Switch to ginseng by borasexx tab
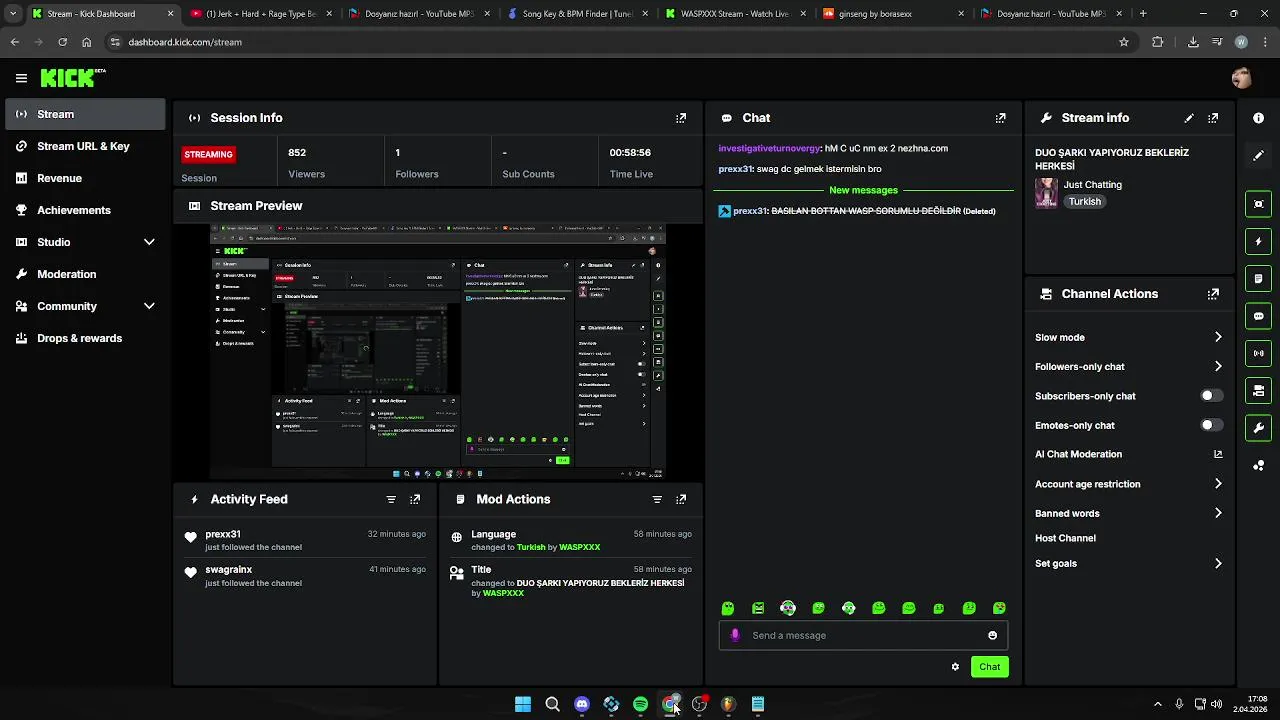1280x720 pixels. click(x=892, y=14)
